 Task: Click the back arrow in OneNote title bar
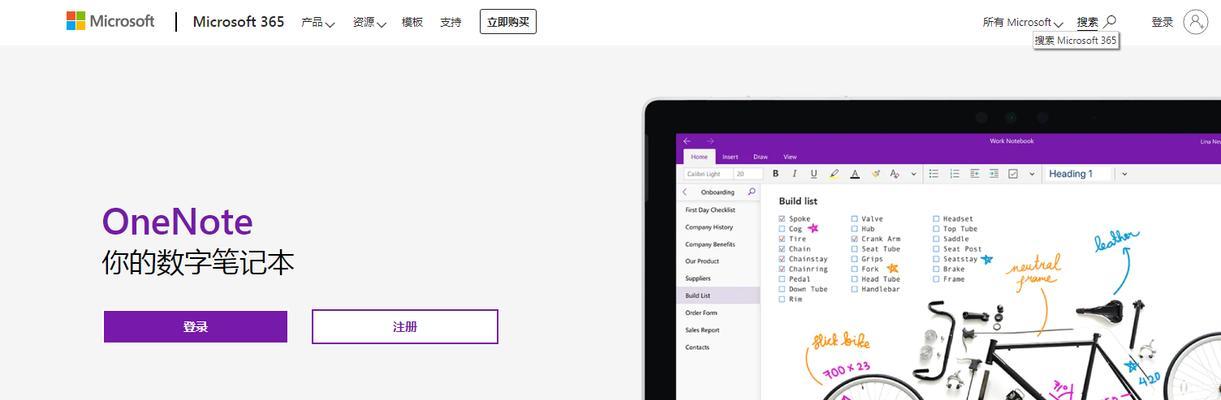point(687,141)
